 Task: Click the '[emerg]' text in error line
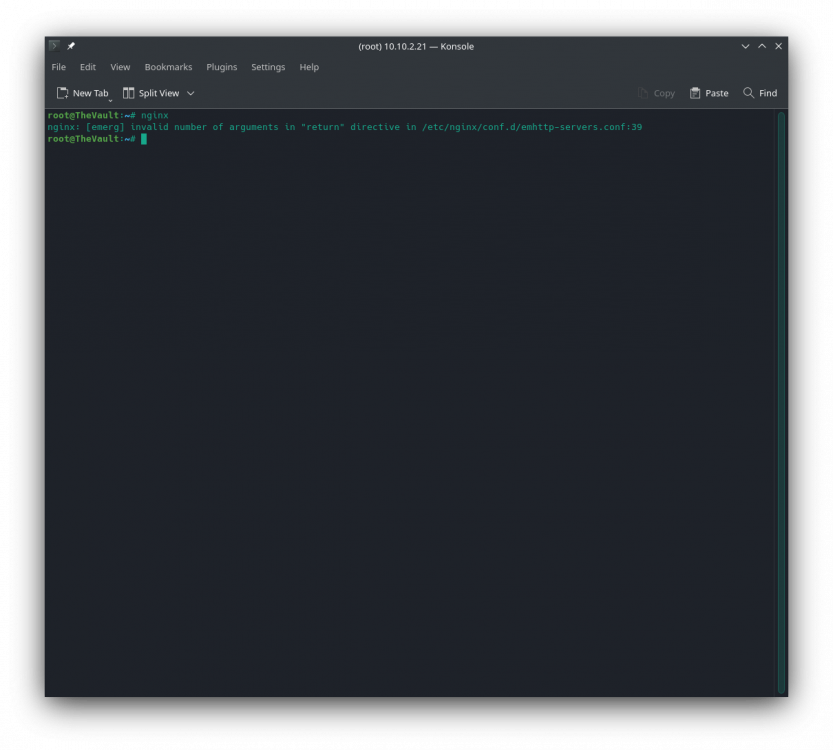coord(105,127)
